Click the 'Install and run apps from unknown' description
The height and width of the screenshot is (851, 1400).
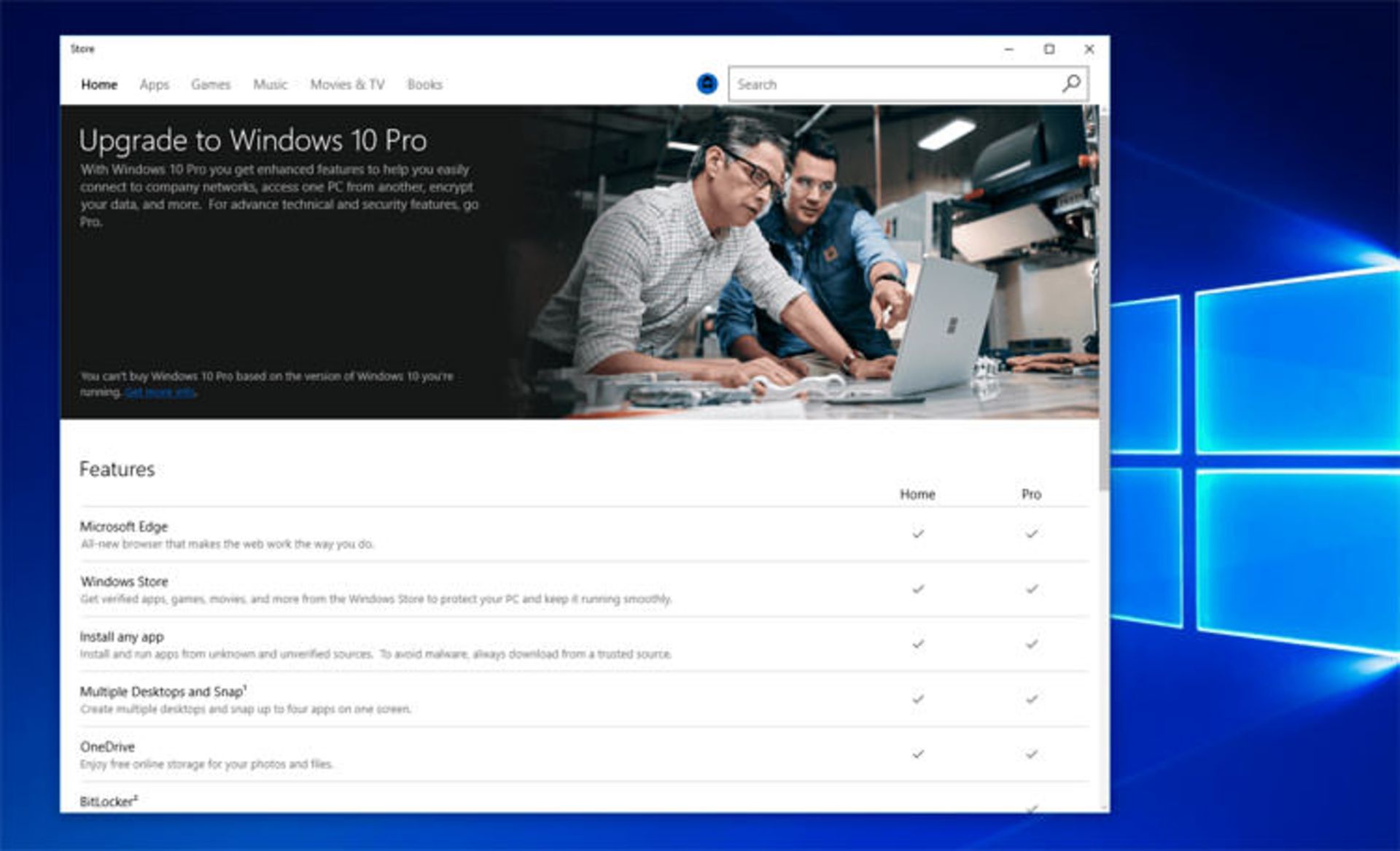[376, 654]
